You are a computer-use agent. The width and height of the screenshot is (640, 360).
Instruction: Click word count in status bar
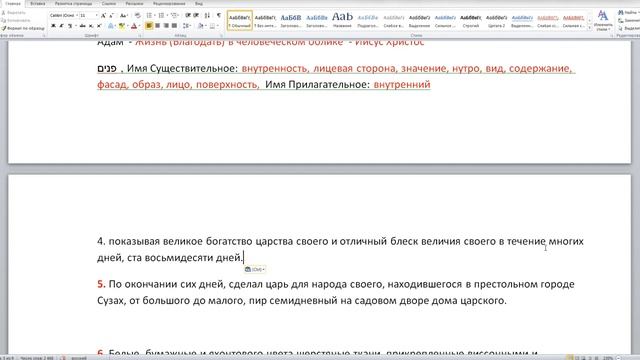point(37,358)
